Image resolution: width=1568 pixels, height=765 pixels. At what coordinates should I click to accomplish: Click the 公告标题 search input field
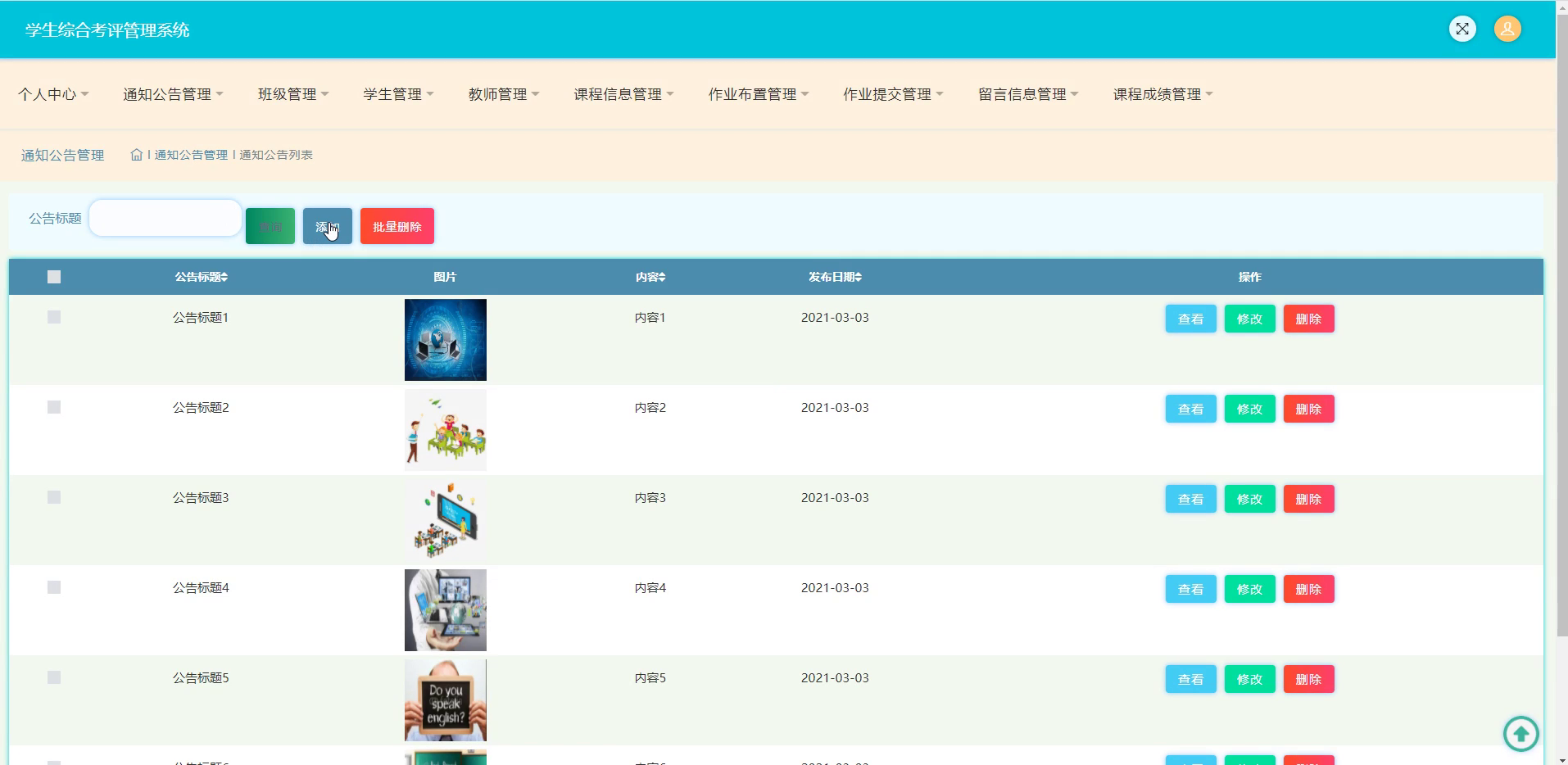click(165, 218)
